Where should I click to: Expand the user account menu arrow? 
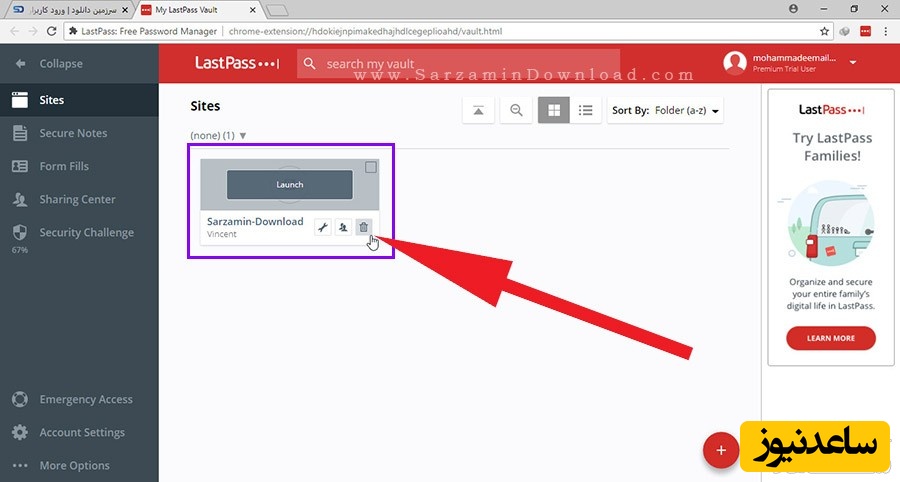click(x=853, y=63)
